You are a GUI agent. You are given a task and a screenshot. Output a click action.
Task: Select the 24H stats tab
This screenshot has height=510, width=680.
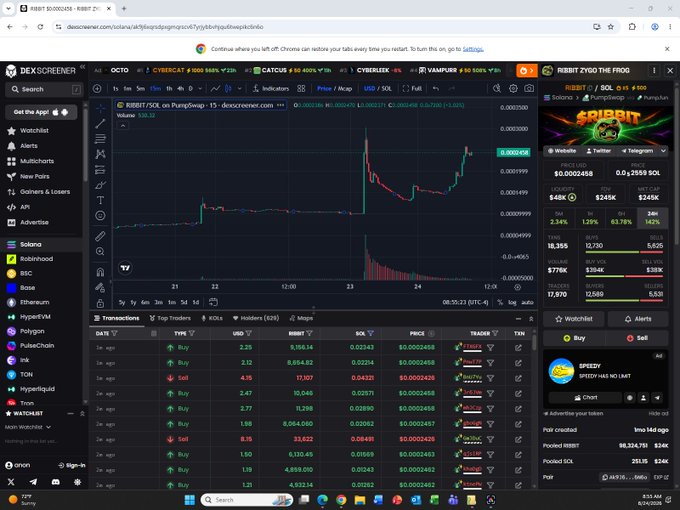[x=652, y=218]
